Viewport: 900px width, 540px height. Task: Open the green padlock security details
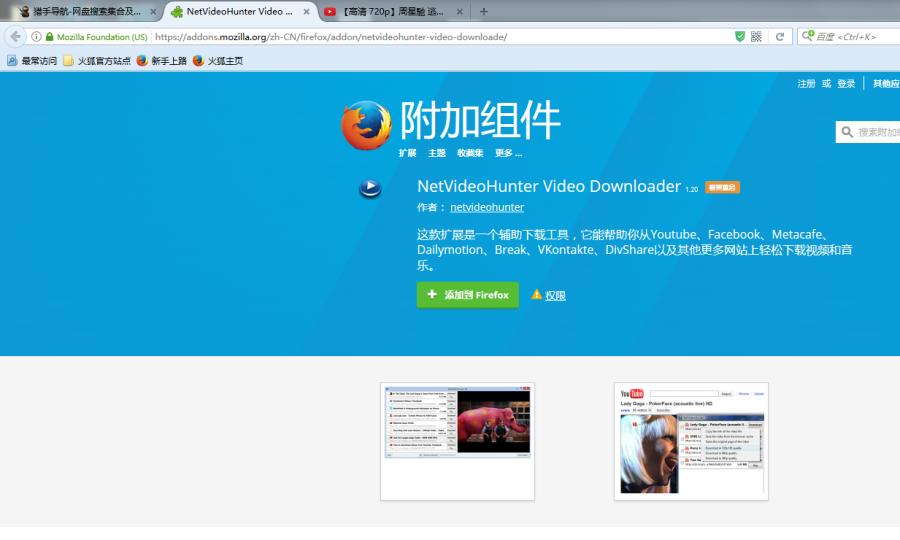click(49, 37)
